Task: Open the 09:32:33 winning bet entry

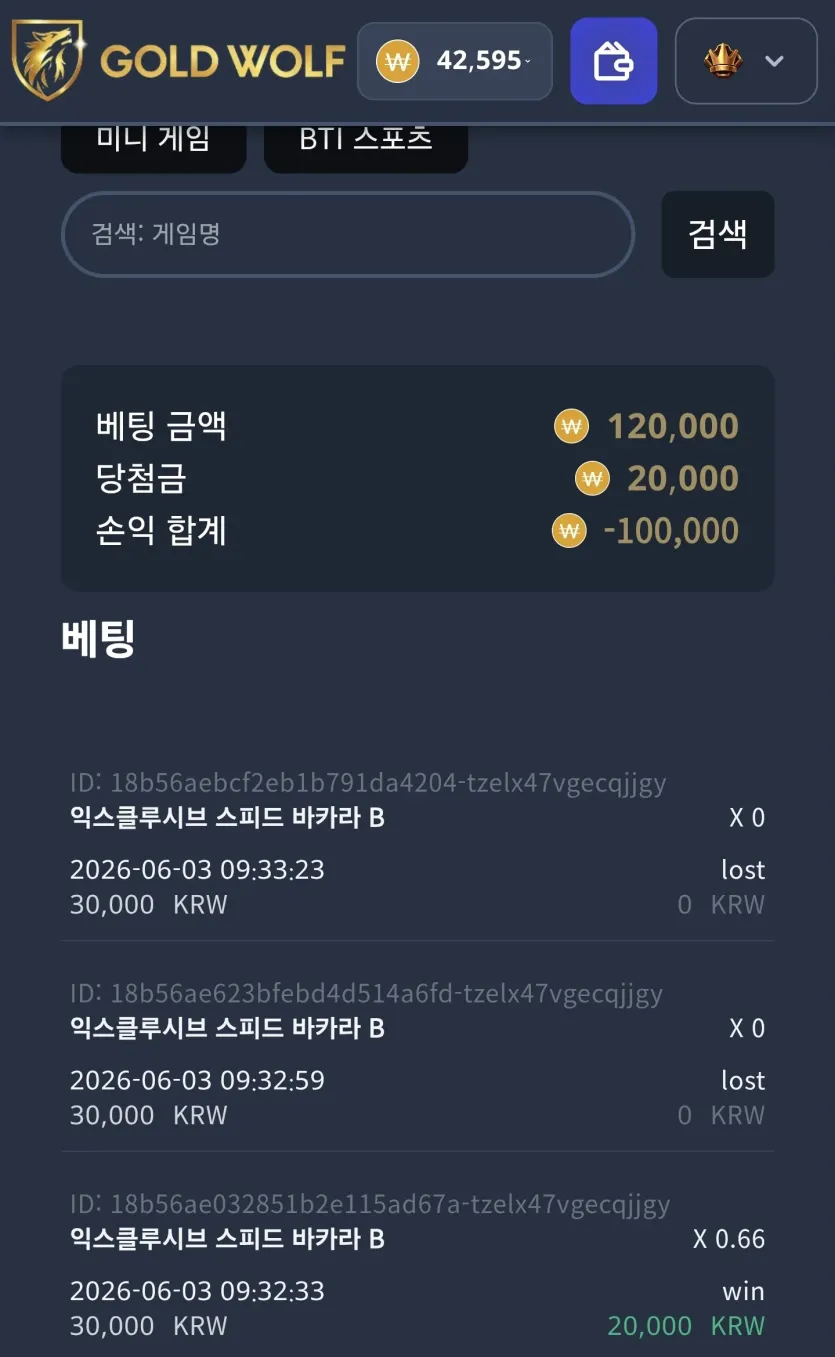Action: click(417, 1266)
